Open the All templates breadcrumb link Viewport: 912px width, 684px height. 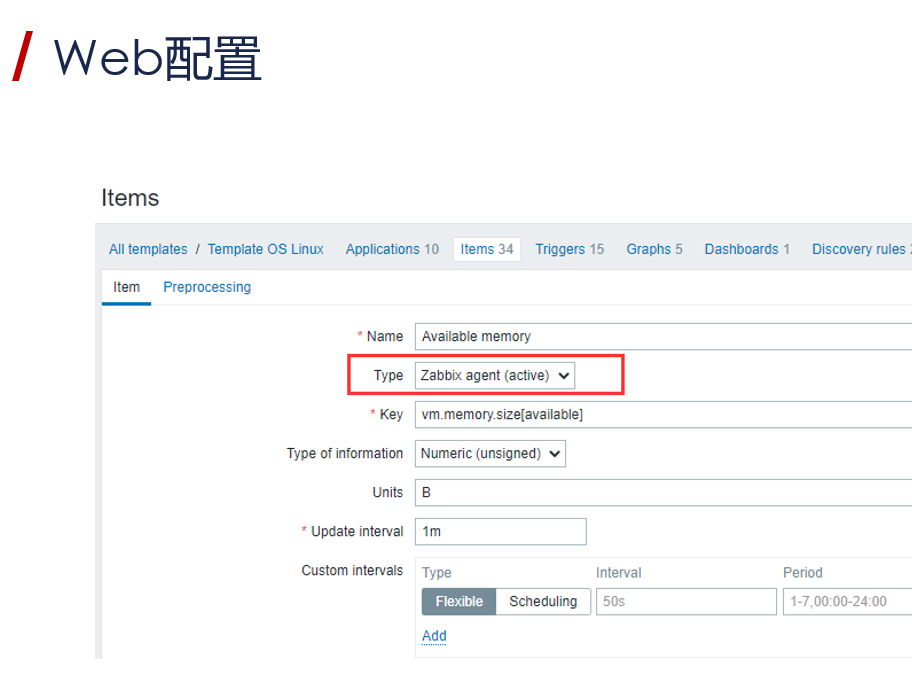[x=148, y=250]
